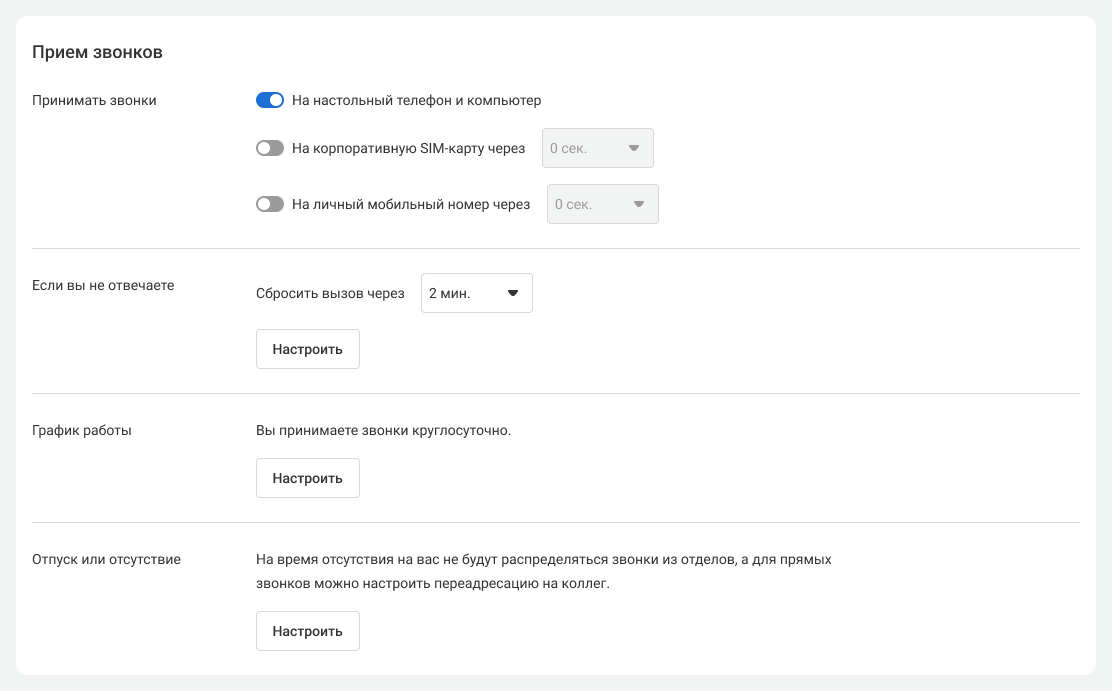Click the "Отпуск или отсутствие" section label
This screenshot has width=1112, height=691.
coord(106,559)
